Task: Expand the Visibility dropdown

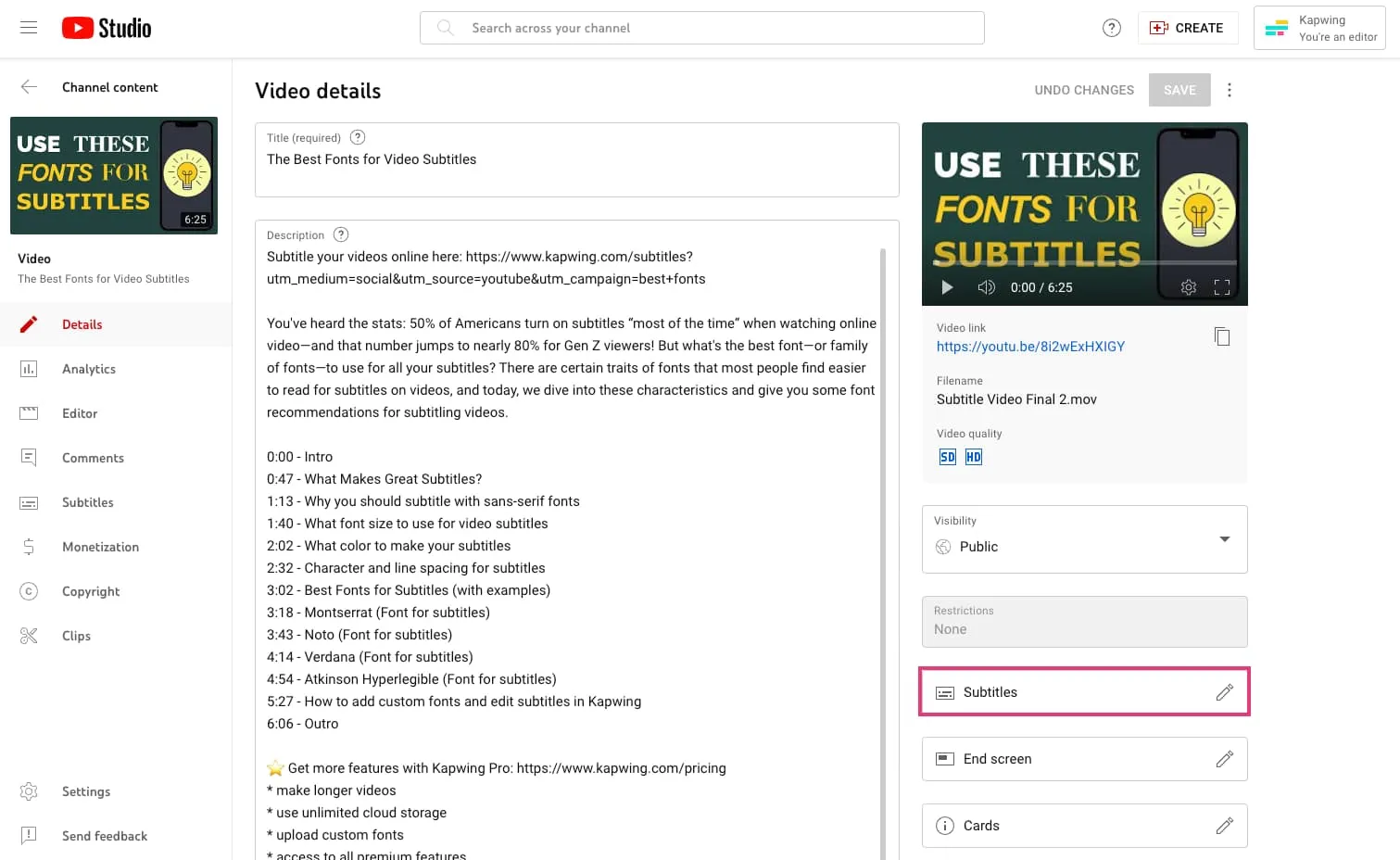Action: pos(1085,539)
